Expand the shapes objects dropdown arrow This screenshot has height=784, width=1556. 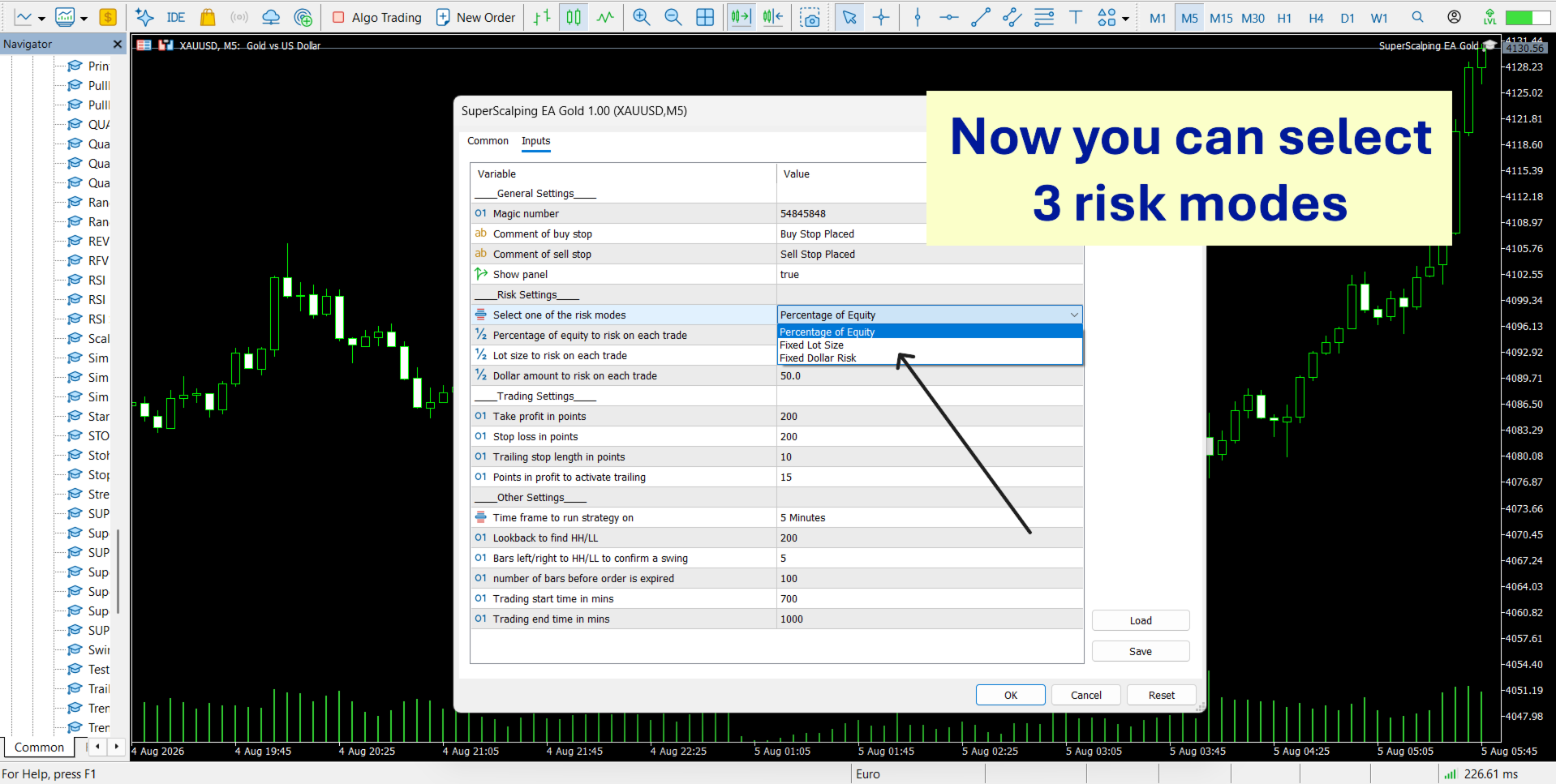[1125, 18]
